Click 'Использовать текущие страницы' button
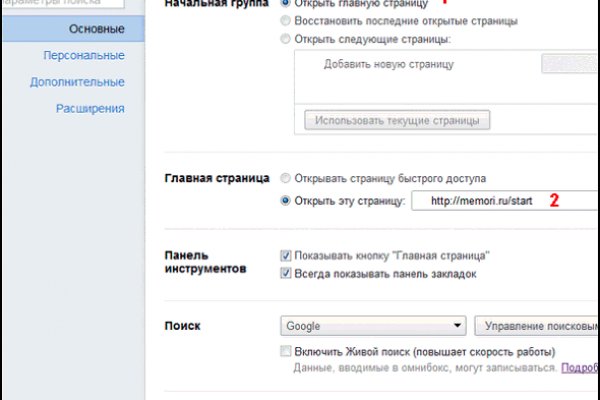Image resolution: width=600 pixels, height=400 pixels. [397, 120]
